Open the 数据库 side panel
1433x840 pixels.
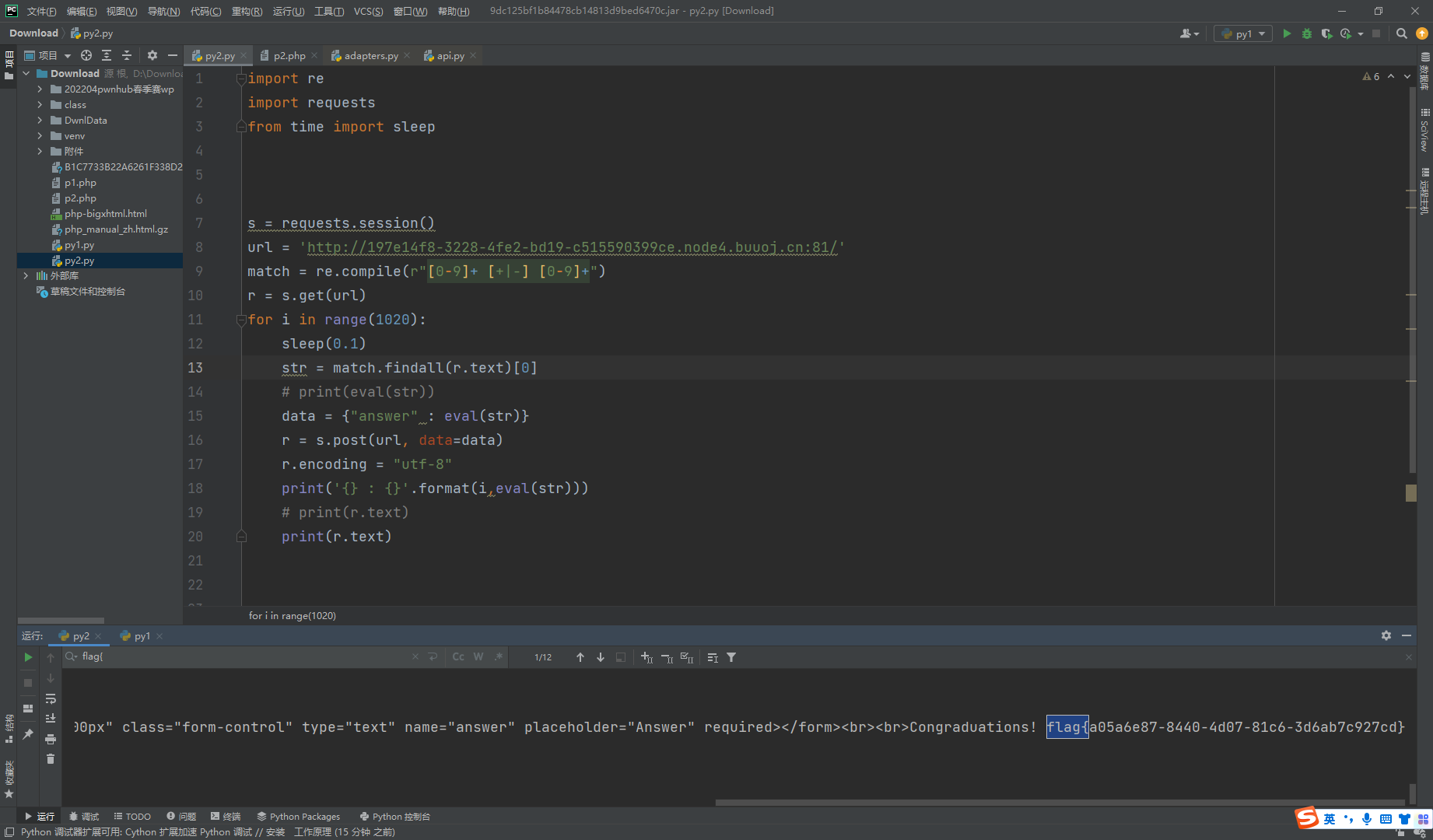coord(1424,70)
